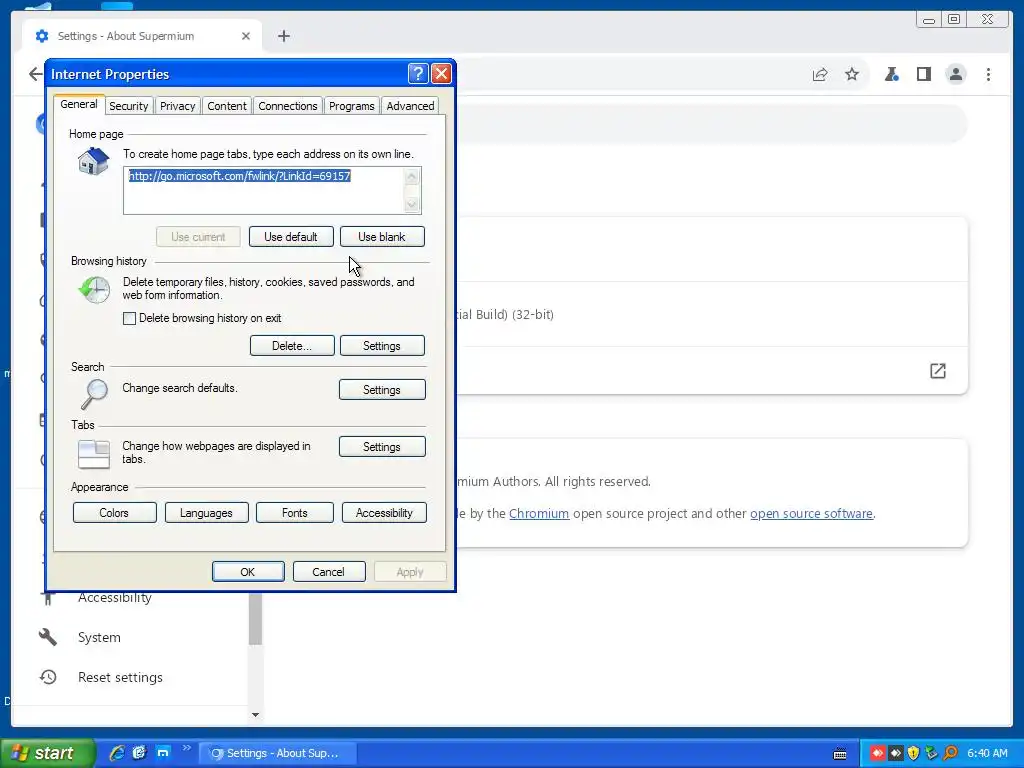Click the Languages button
The height and width of the screenshot is (768, 1024).
(x=206, y=513)
